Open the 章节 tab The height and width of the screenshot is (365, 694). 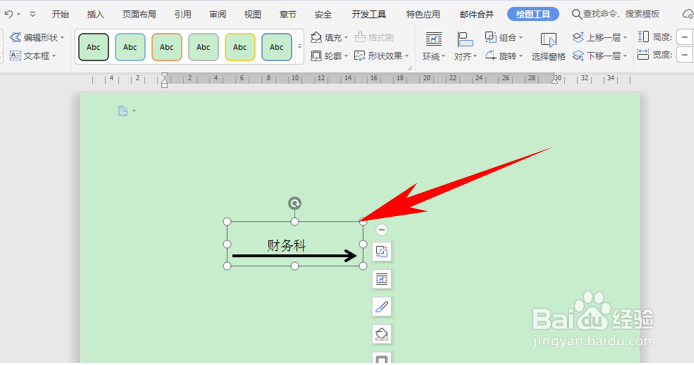click(288, 14)
